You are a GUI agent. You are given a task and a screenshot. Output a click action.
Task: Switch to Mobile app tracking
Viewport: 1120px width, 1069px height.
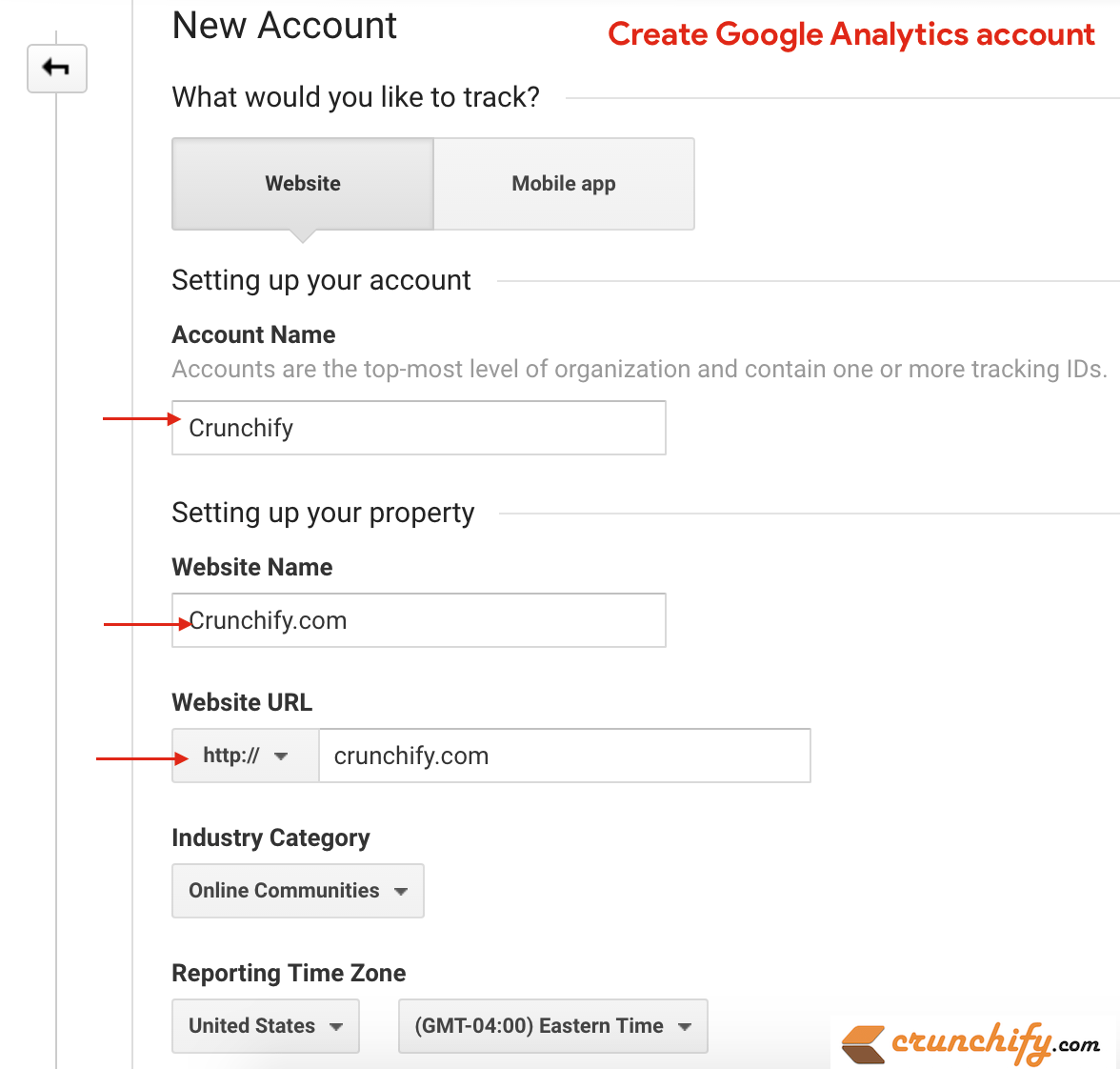pyautogui.click(x=564, y=184)
